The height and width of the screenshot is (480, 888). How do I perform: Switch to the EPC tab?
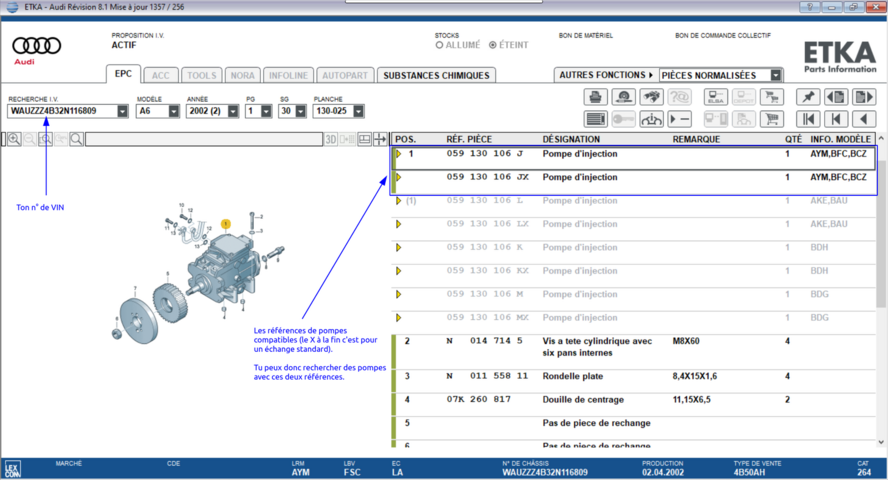[x=123, y=74]
